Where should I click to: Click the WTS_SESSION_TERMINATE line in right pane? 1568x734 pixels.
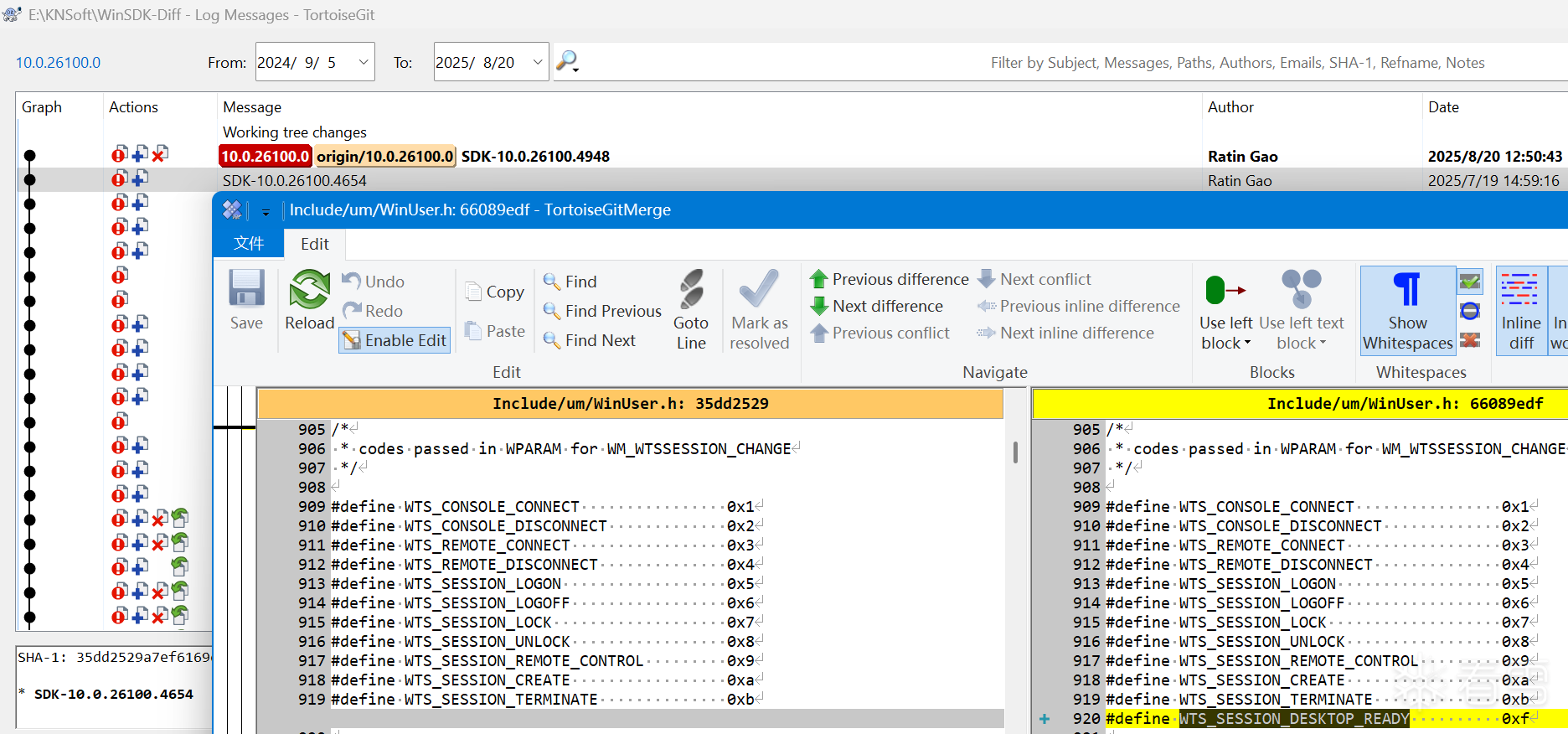[x=1323, y=700]
